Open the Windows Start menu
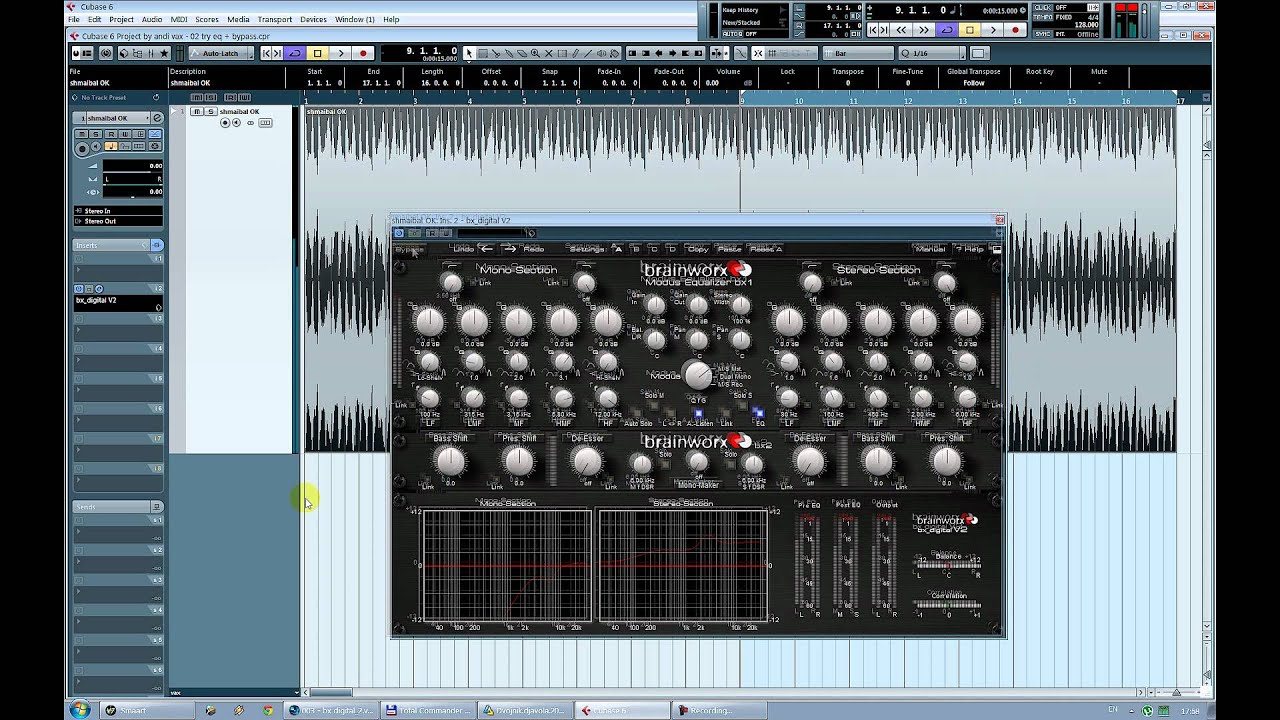Image resolution: width=1280 pixels, height=720 pixels. pos(79,710)
